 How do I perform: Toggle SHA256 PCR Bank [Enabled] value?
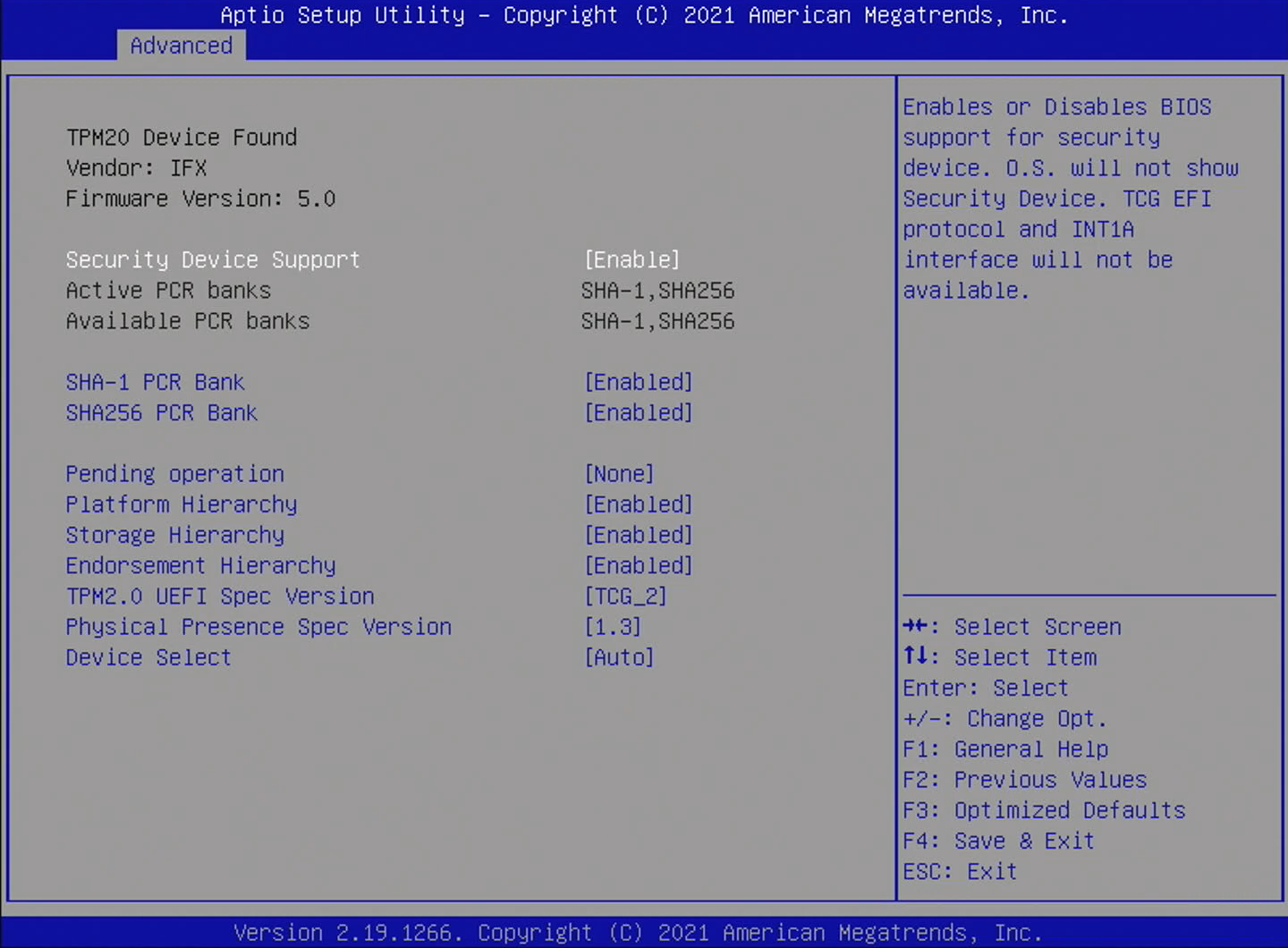tap(638, 413)
